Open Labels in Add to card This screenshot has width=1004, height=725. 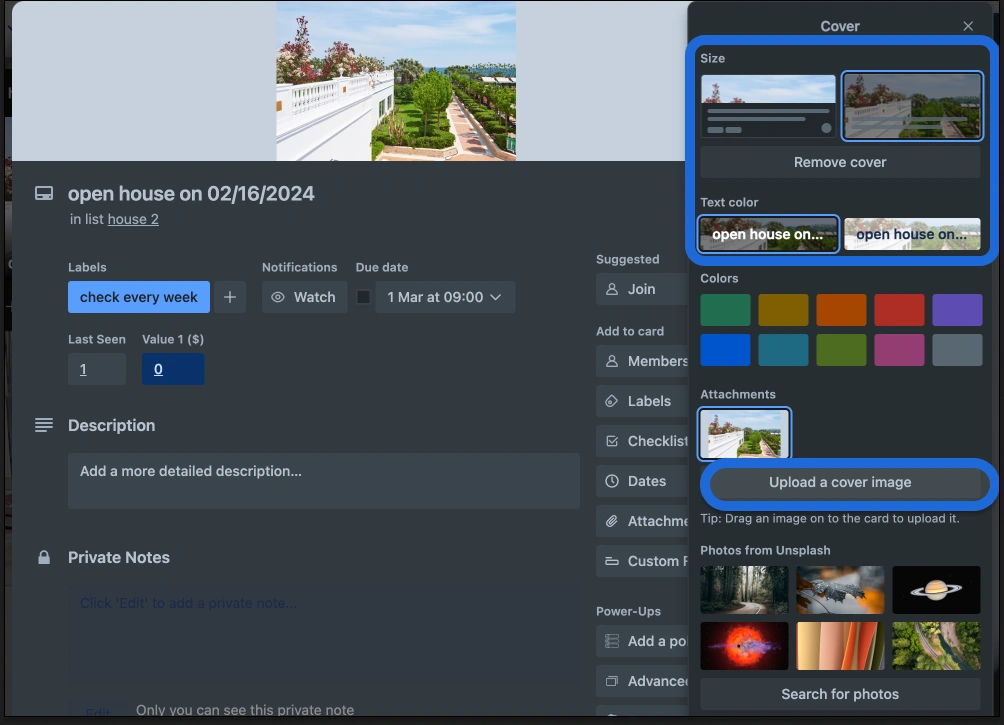pyautogui.click(x=642, y=401)
